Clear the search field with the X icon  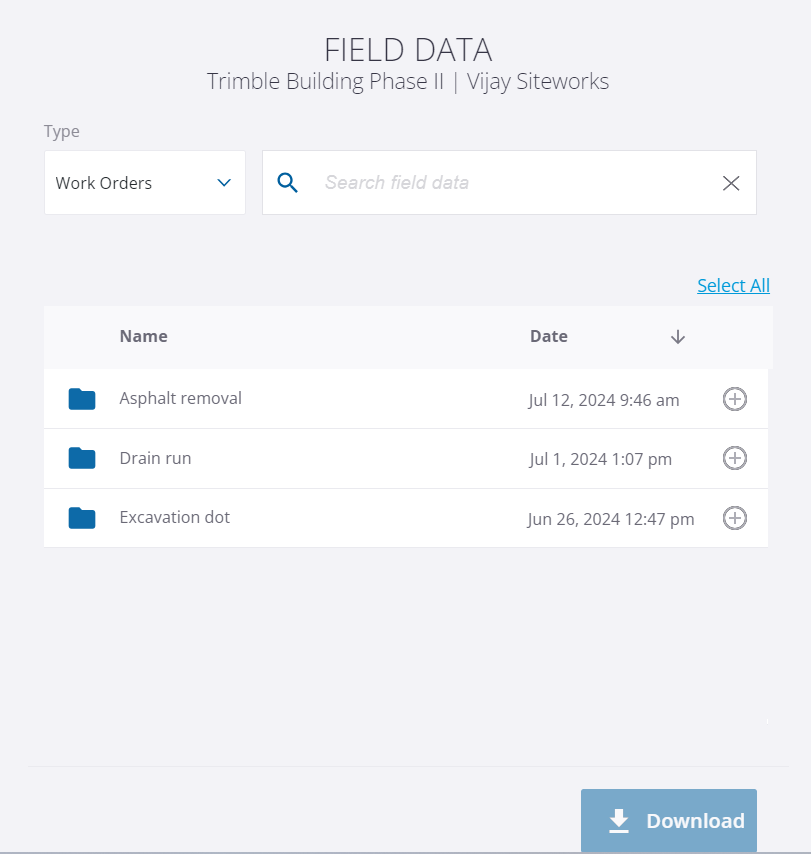(x=731, y=183)
